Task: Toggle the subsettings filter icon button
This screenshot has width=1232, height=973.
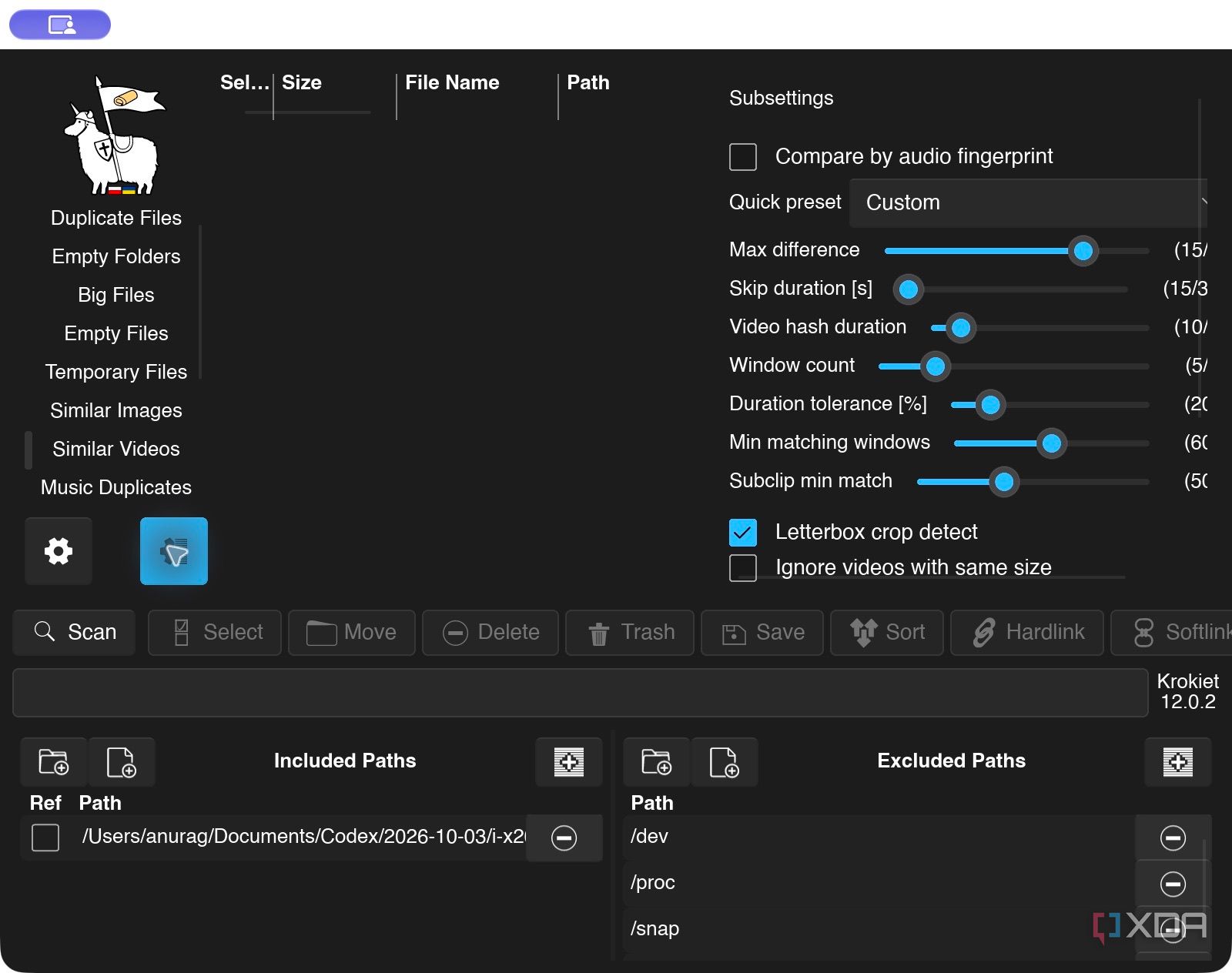Action: click(174, 551)
